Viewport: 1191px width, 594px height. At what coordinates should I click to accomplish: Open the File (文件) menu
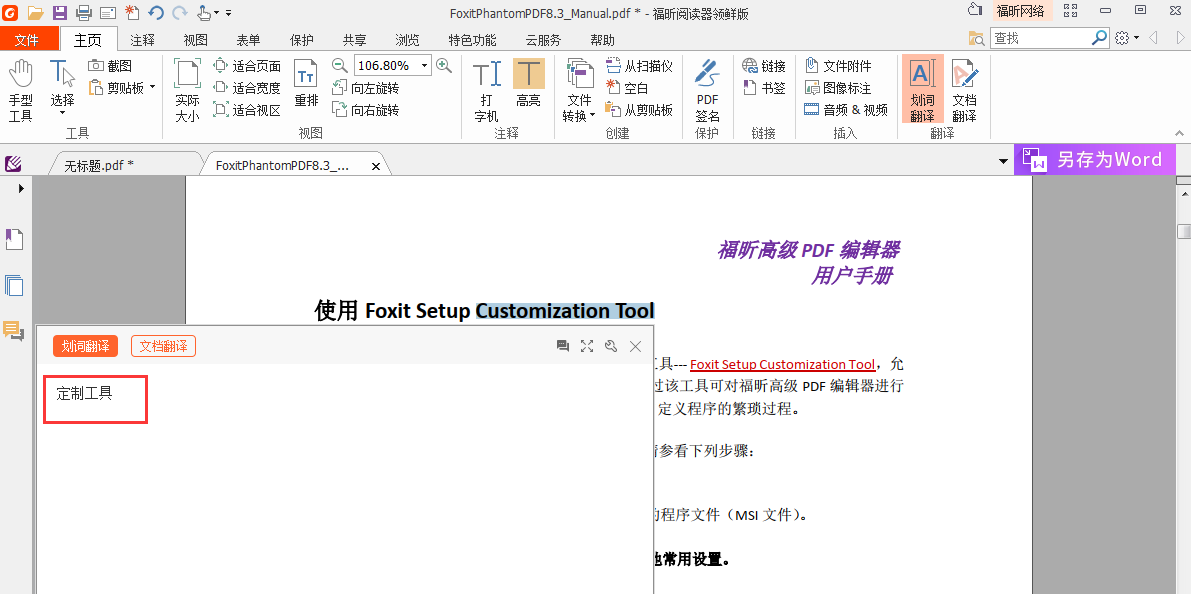[27, 40]
